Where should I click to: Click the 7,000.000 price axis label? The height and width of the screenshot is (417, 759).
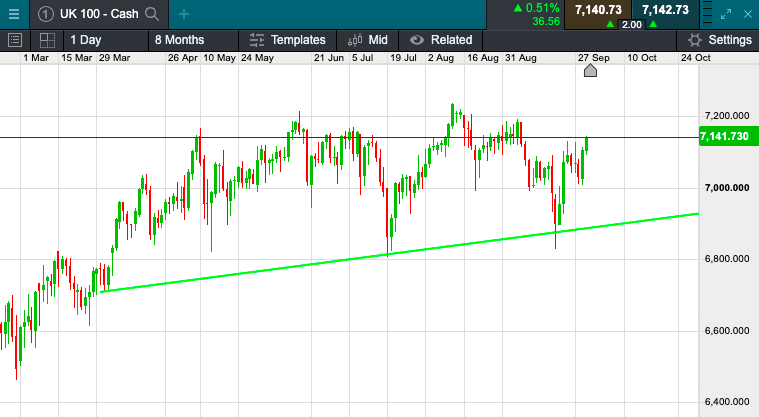pos(727,188)
